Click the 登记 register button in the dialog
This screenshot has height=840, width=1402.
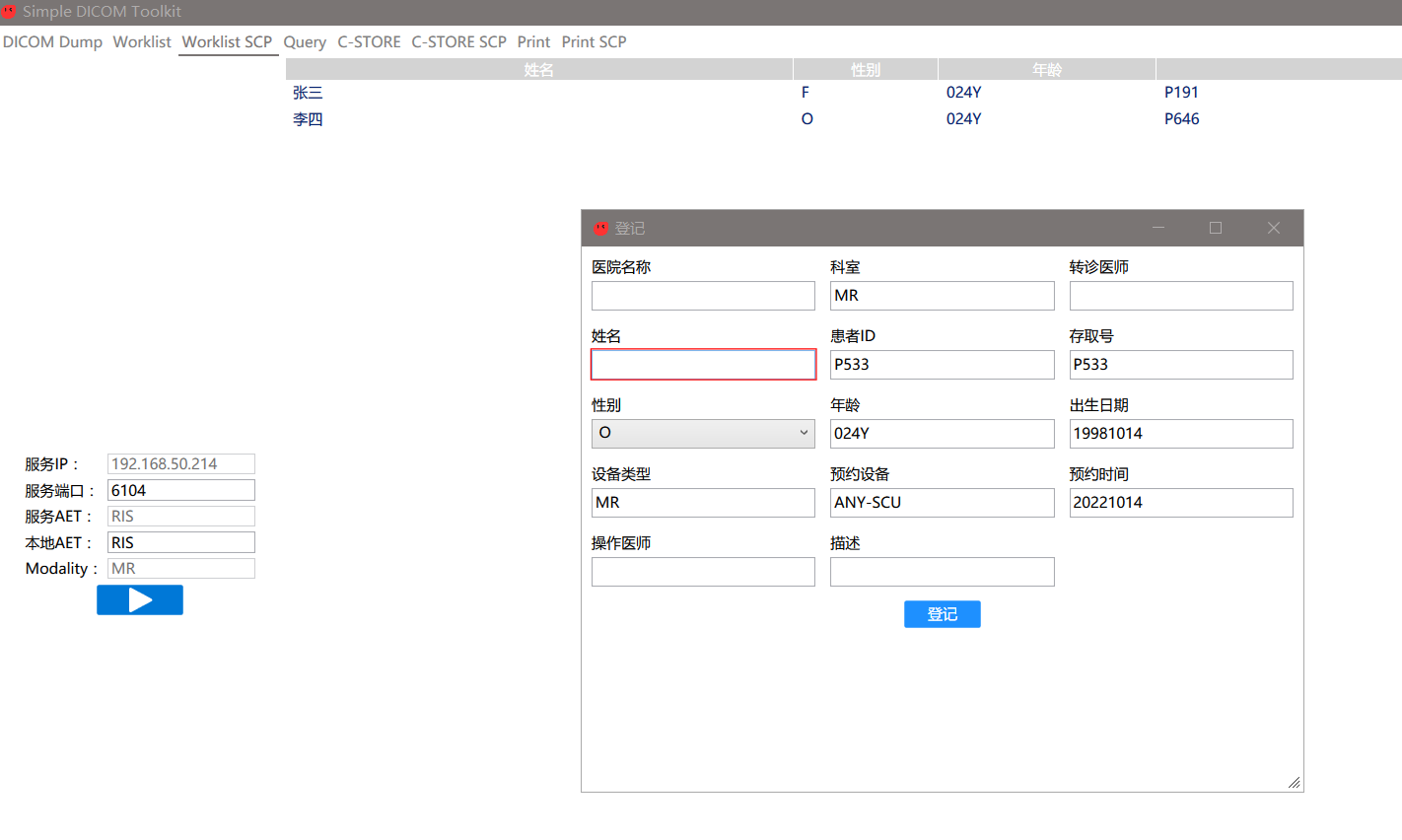[x=942, y=613]
